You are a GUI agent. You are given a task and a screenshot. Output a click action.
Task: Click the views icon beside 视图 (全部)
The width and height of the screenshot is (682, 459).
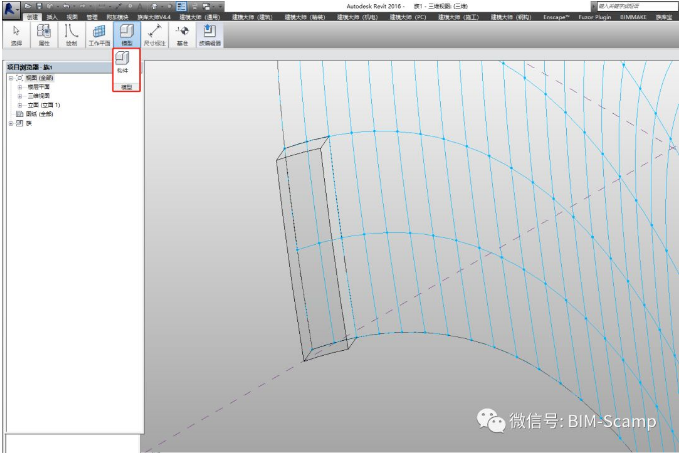pyautogui.click(x=20, y=78)
